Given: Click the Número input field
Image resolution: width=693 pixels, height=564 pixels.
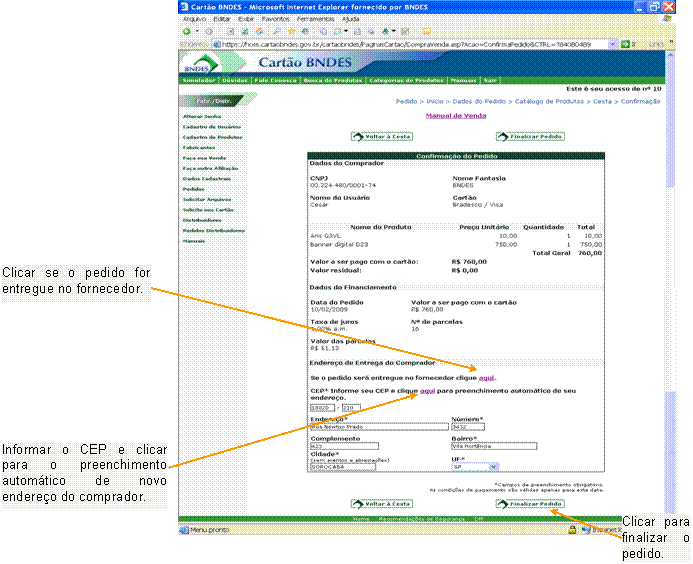Looking at the screenshot, I should [x=468, y=427].
